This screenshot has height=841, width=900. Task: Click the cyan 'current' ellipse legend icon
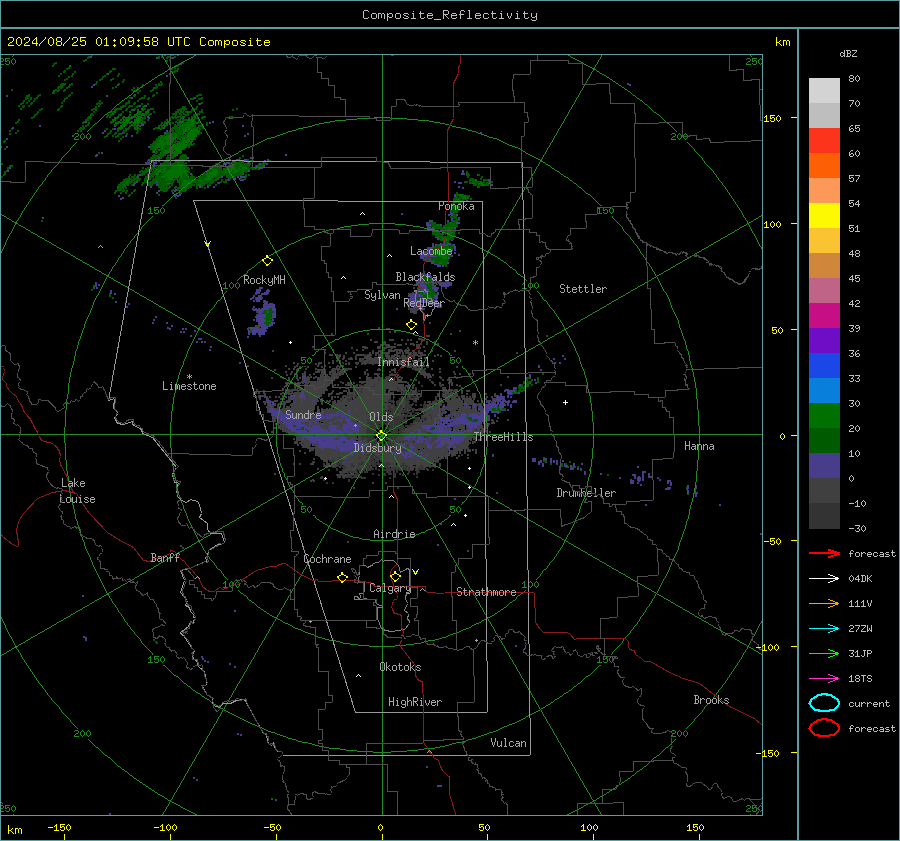[x=824, y=703]
